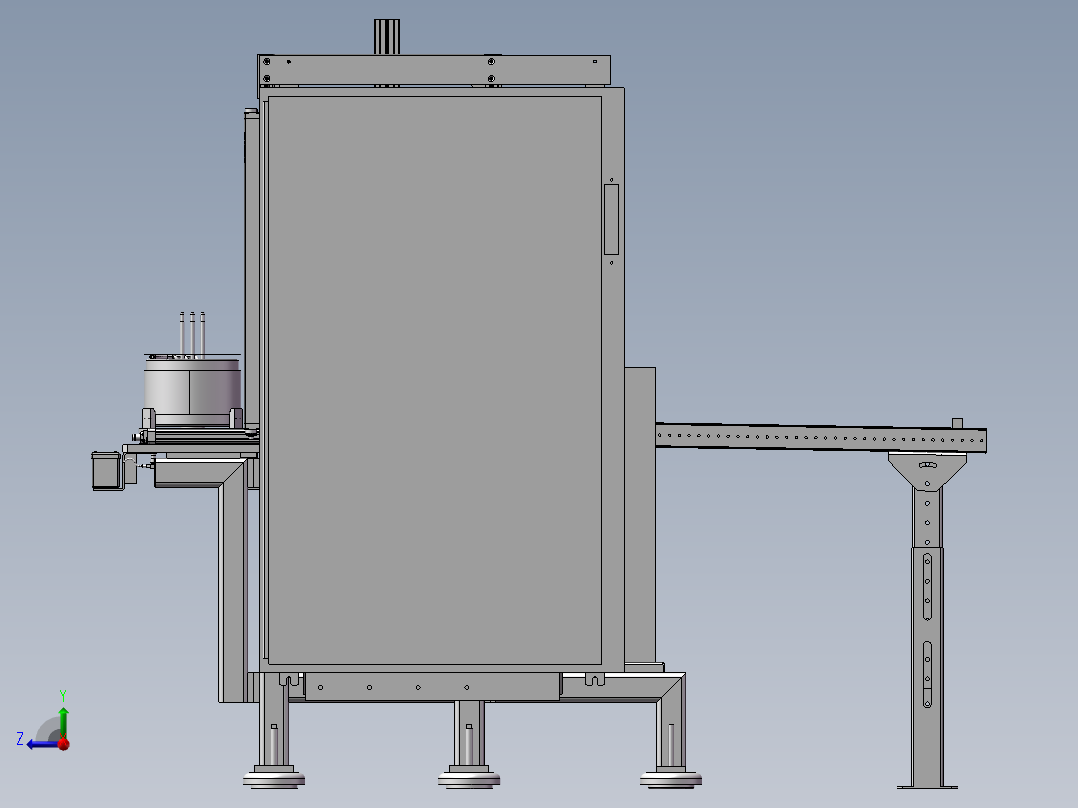Select the leftmost leveling foot pad
The width and height of the screenshot is (1078, 808).
coord(274,780)
